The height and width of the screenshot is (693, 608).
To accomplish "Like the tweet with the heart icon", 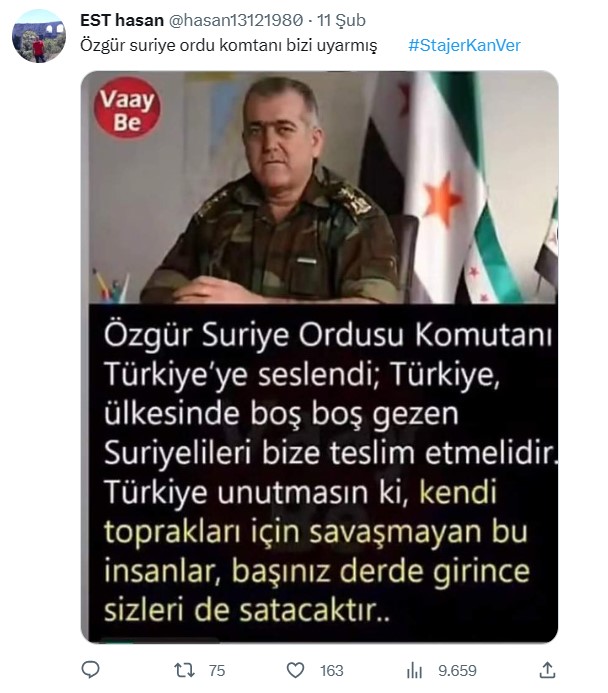I will 295,670.
